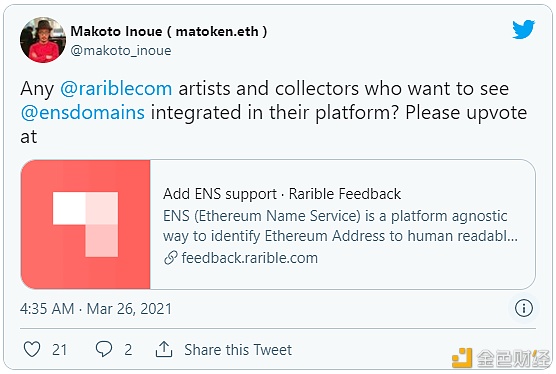Viewport: 556px width, 374px height.
Task: Like the tweet with heart icon
Action: (32, 349)
